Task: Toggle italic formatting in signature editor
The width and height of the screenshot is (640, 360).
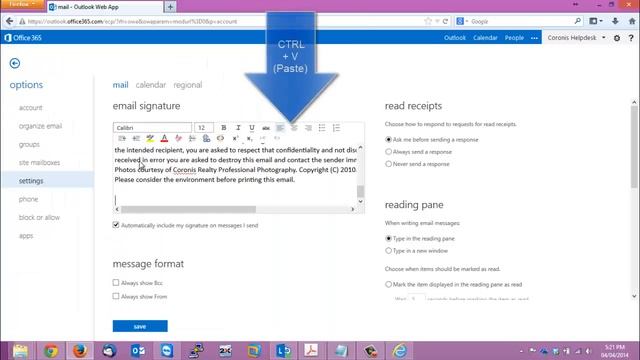Action: point(238,128)
